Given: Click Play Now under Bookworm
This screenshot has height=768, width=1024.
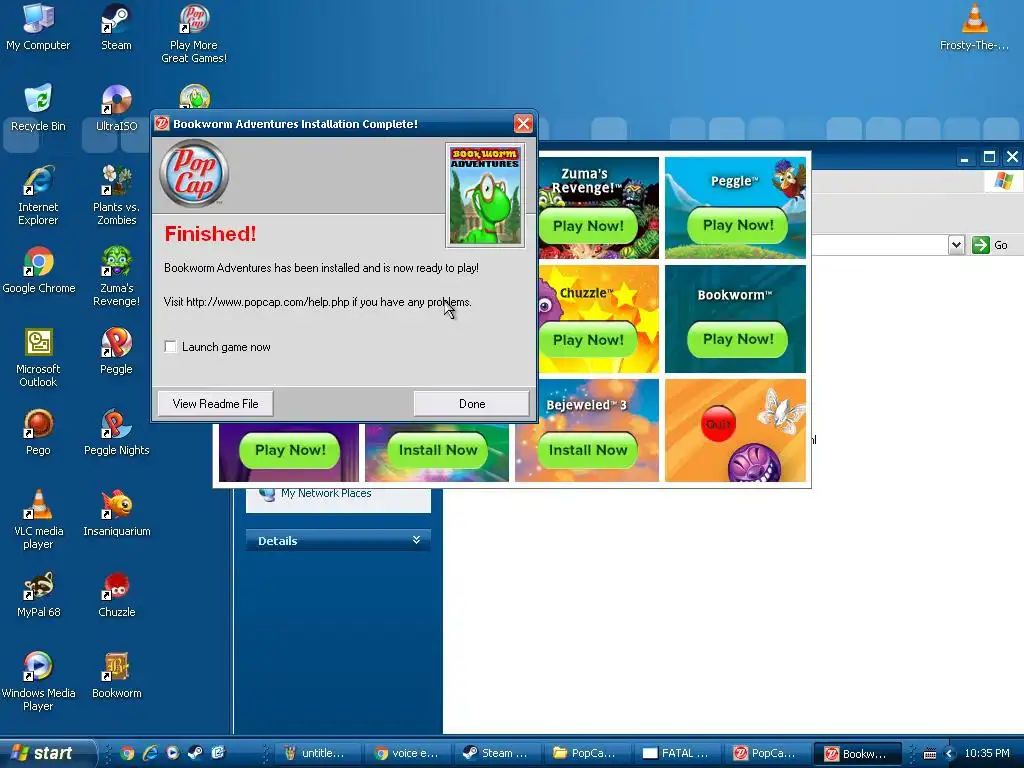Looking at the screenshot, I should (737, 340).
